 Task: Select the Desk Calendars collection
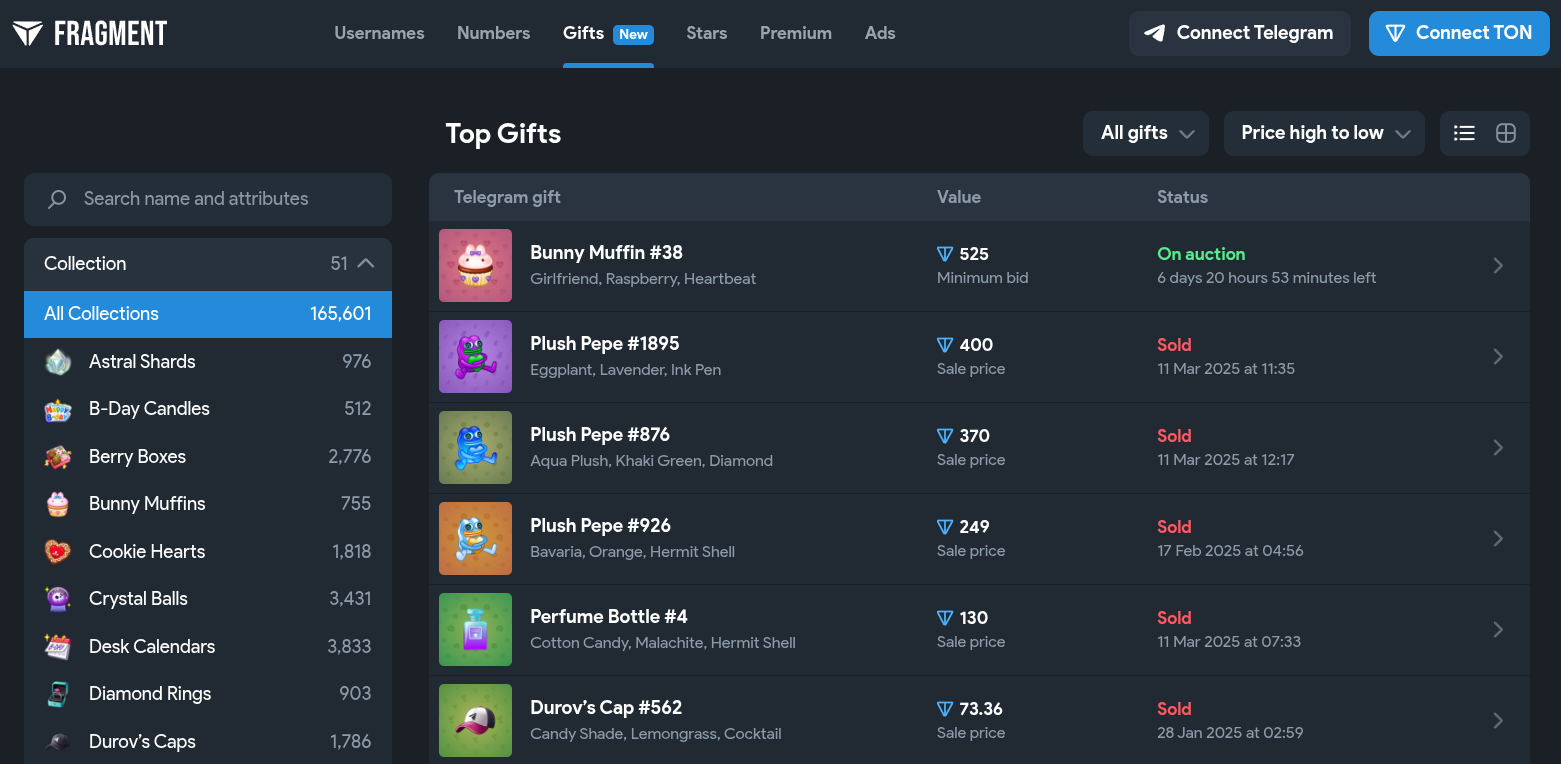tap(208, 647)
